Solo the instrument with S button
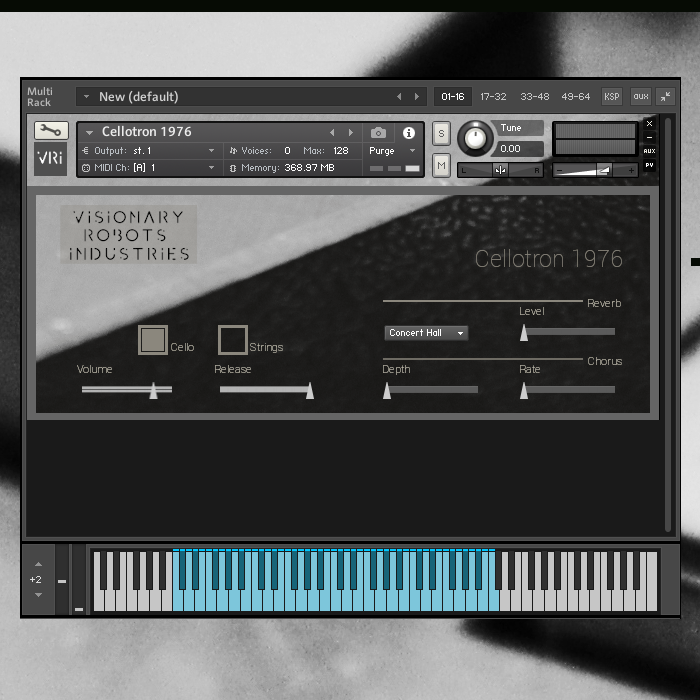This screenshot has height=700, width=700. pos(441,134)
